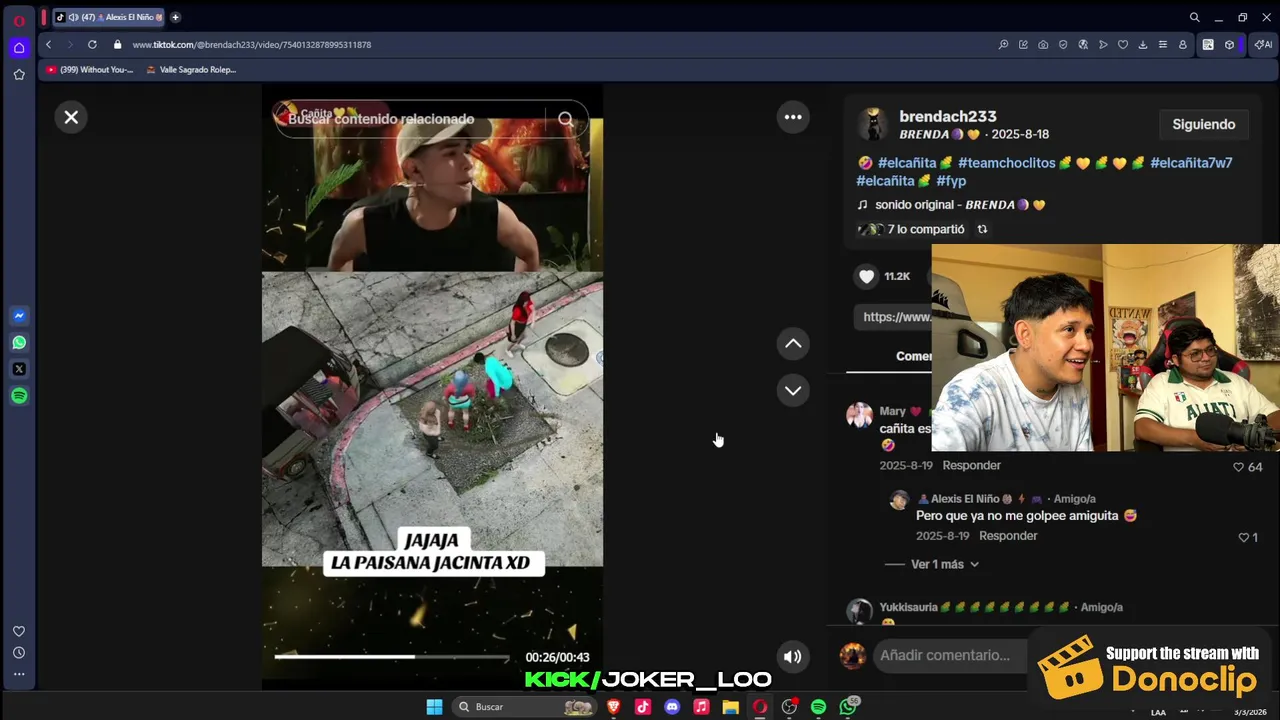The height and width of the screenshot is (720, 1280).
Task: Toggle the Siguiendo follow button
Action: pyautogui.click(x=1204, y=124)
